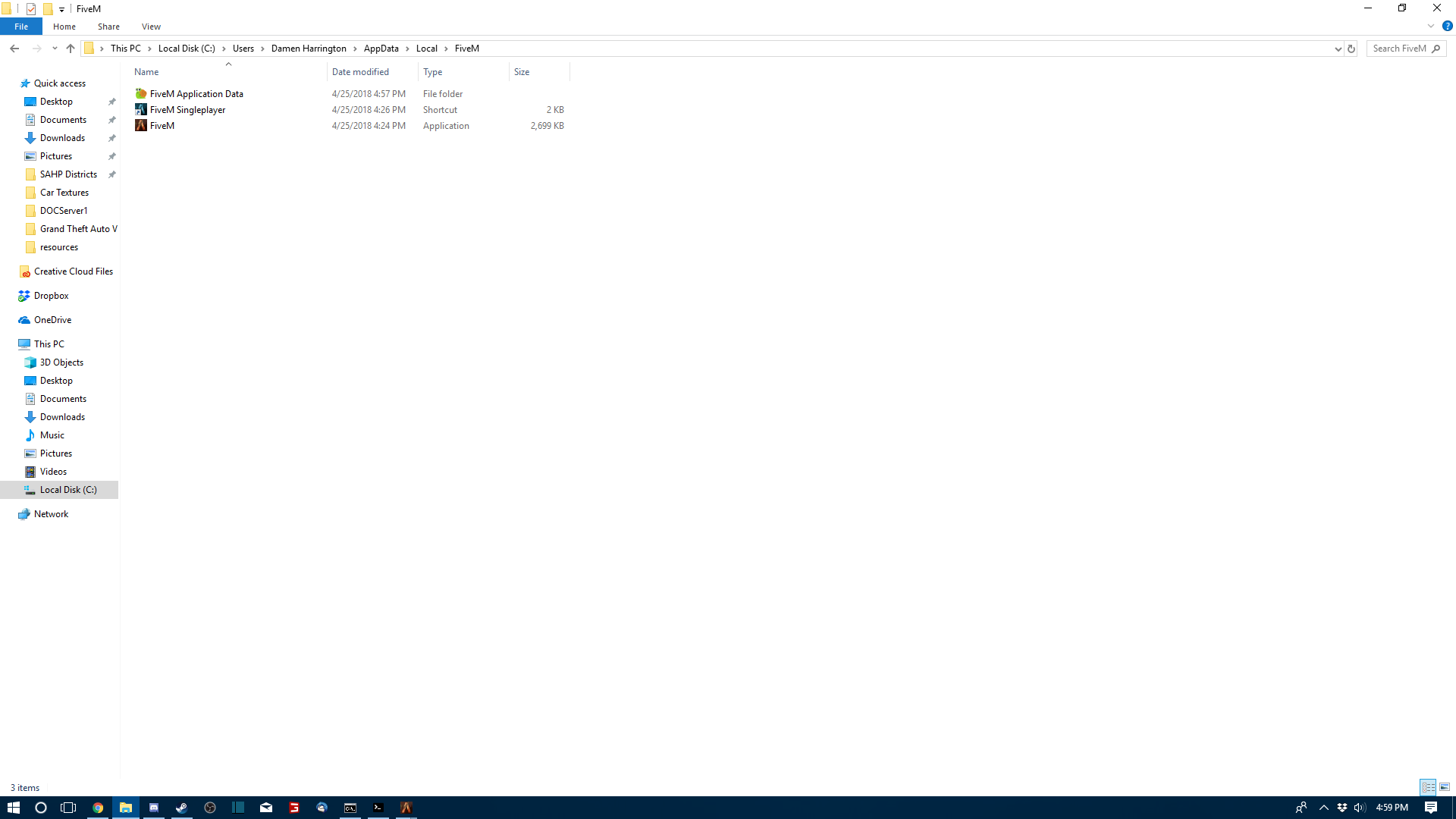The image size is (1456, 819).
Task: Refresh the FiveM folder view
Action: point(1351,49)
